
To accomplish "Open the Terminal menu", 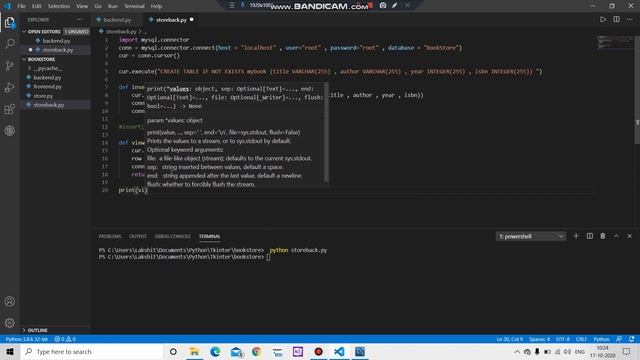I will pyautogui.click(x=134, y=6).
